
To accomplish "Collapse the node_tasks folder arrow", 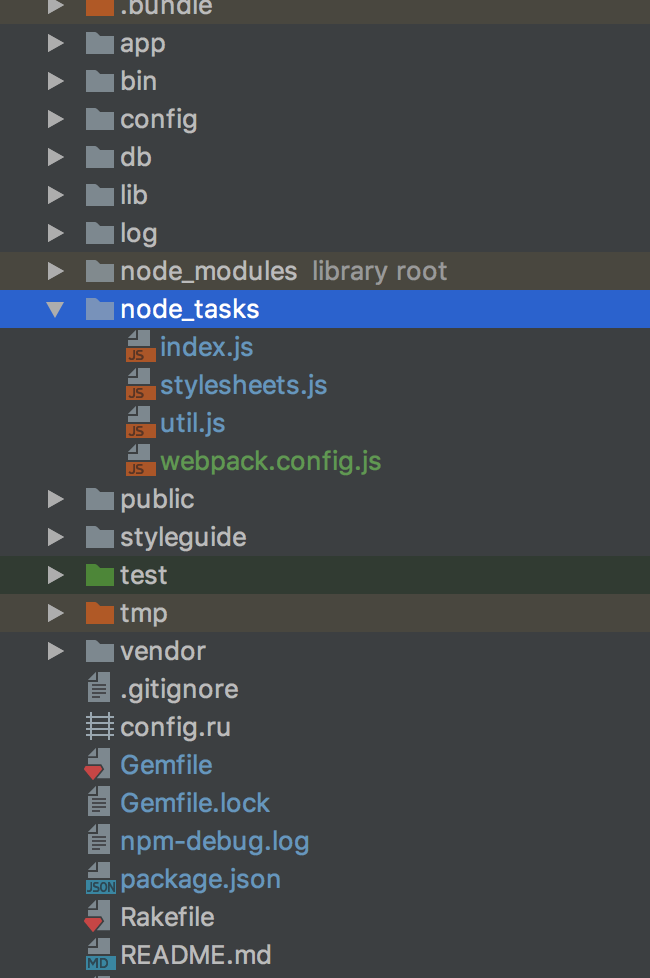I will (x=56, y=309).
